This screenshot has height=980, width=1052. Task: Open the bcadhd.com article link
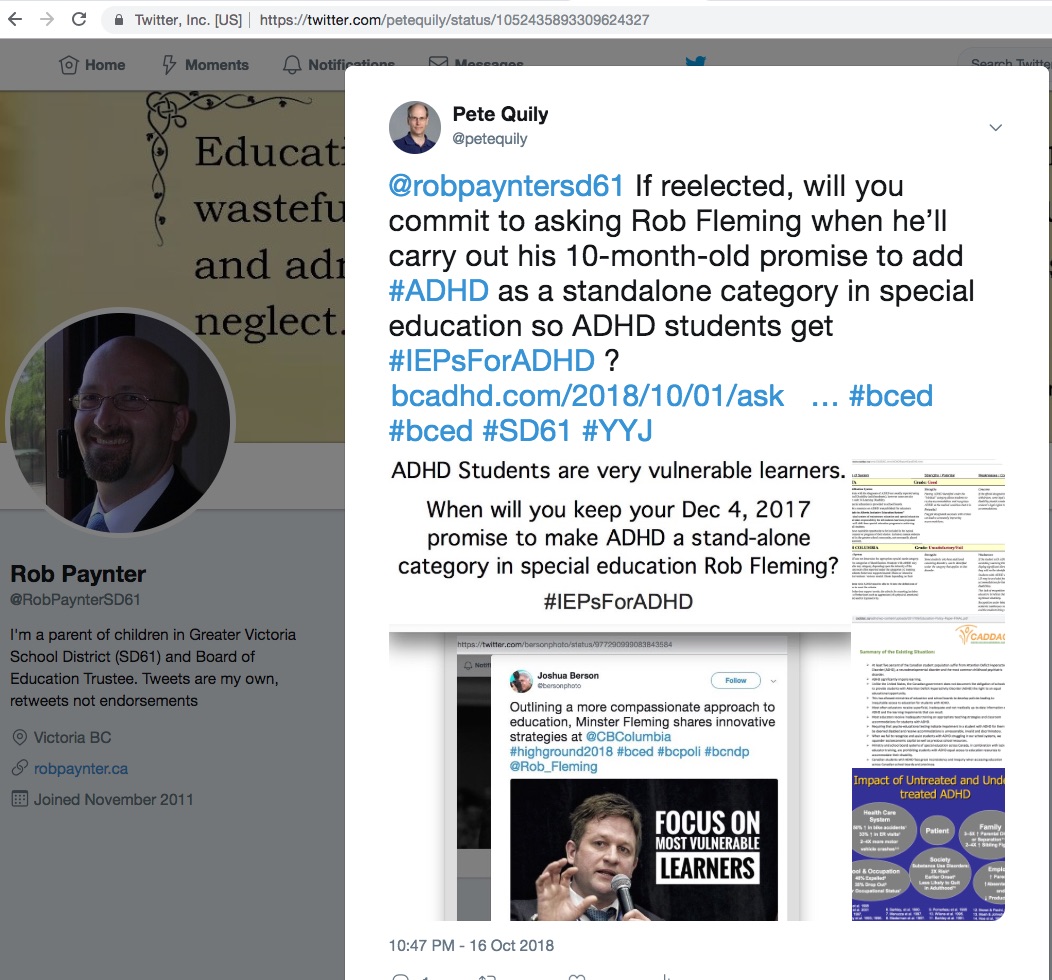click(587, 396)
